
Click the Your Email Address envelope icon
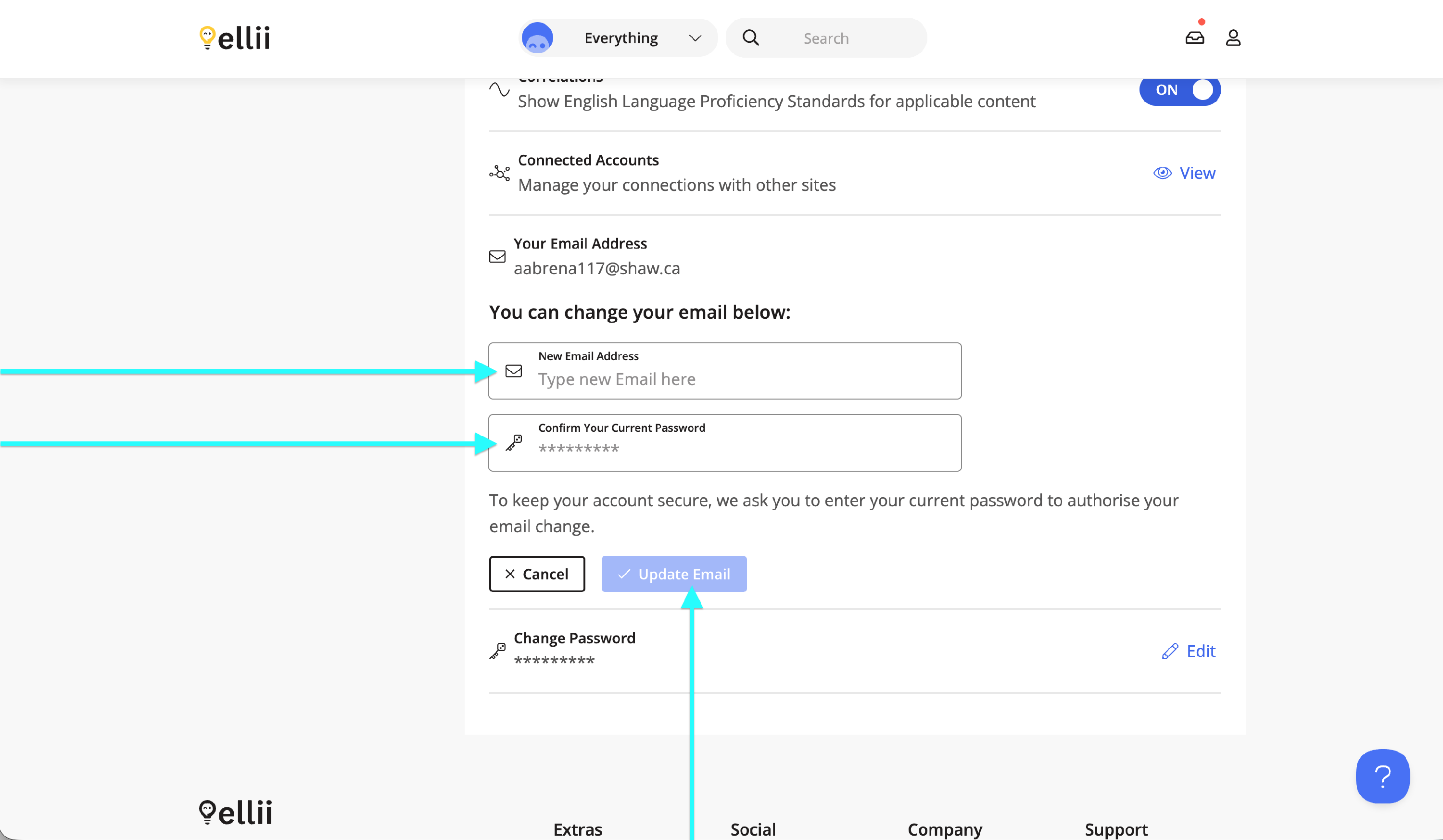pos(497,257)
